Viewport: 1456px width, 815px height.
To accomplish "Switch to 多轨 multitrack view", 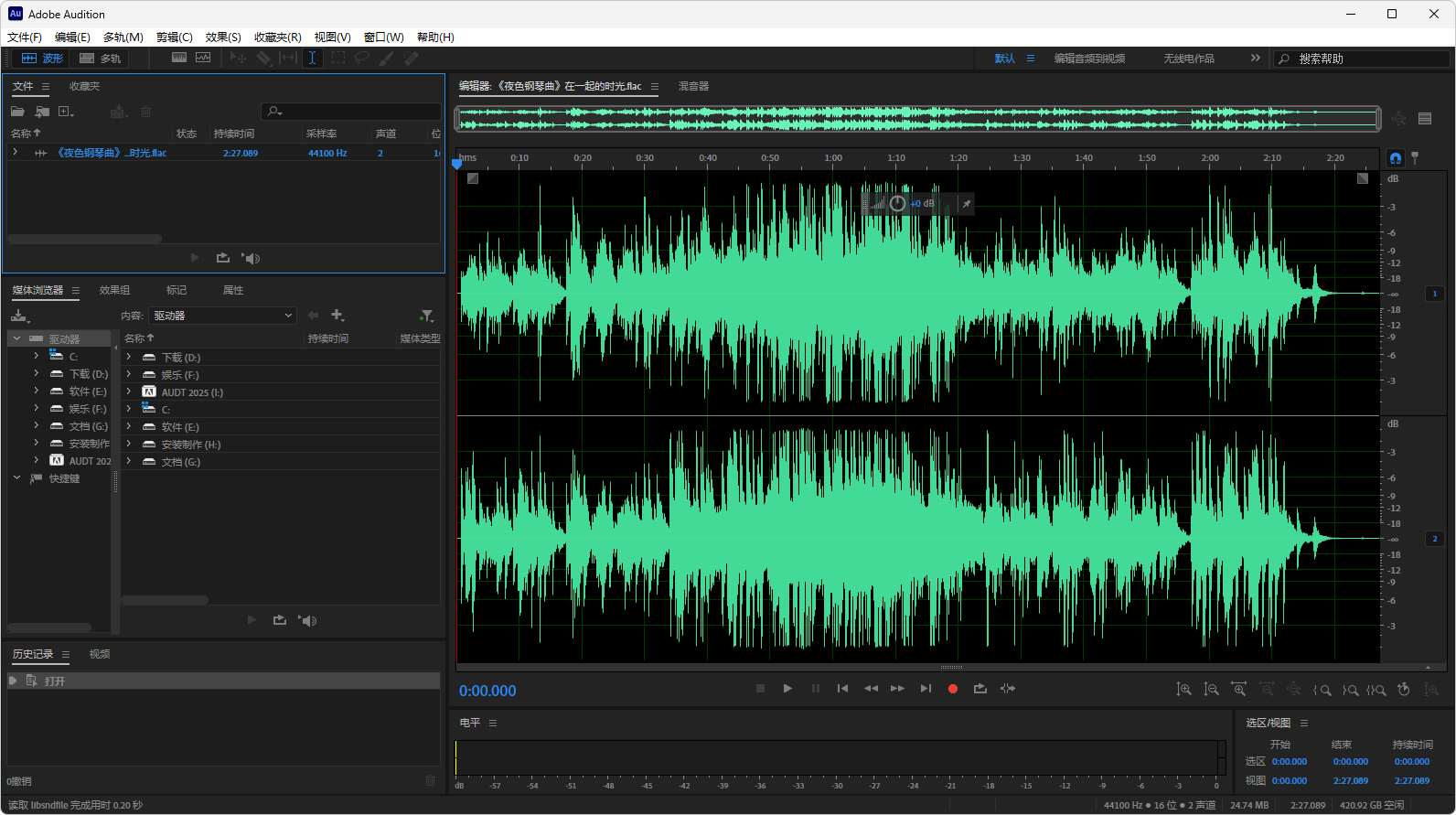I will pos(101,58).
